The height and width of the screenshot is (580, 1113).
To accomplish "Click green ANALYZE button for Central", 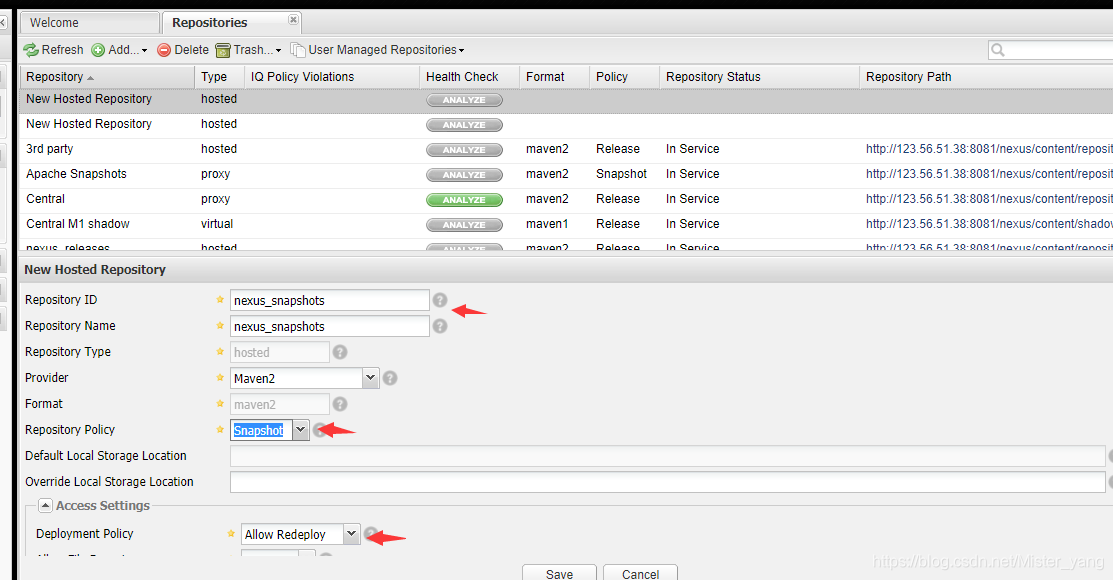I will [x=464, y=199].
